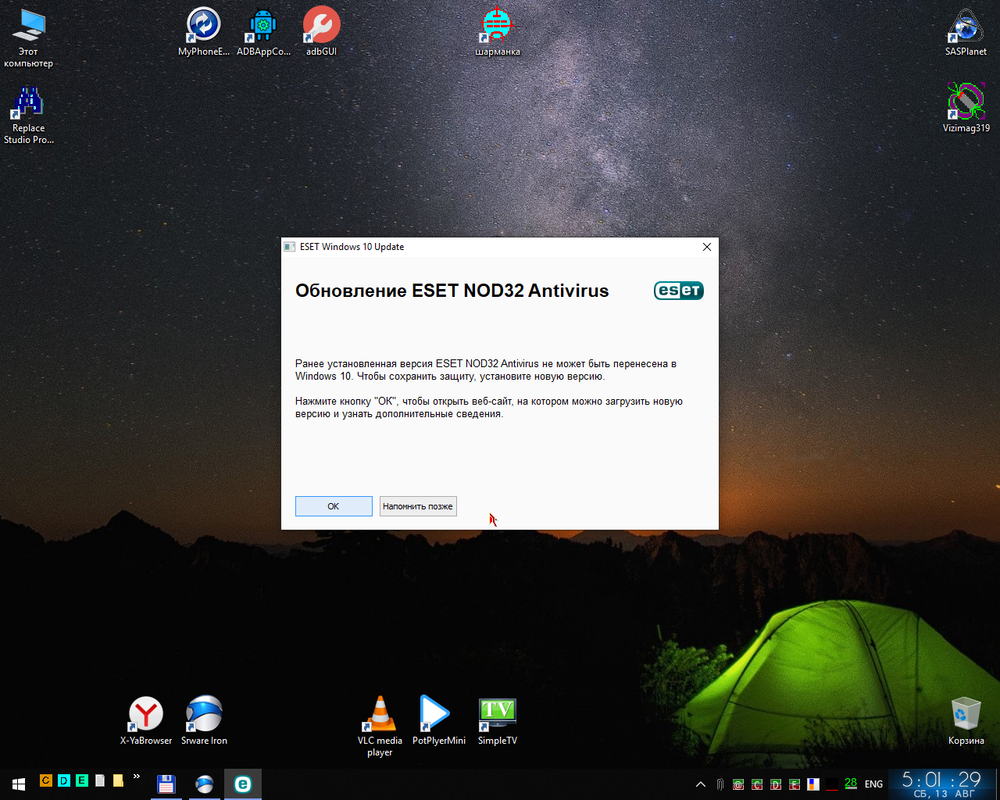Viewport: 1000px width, 800px height.
Task: Open Этот компьютер desktop icon
Action: click(x=28, y=38)
